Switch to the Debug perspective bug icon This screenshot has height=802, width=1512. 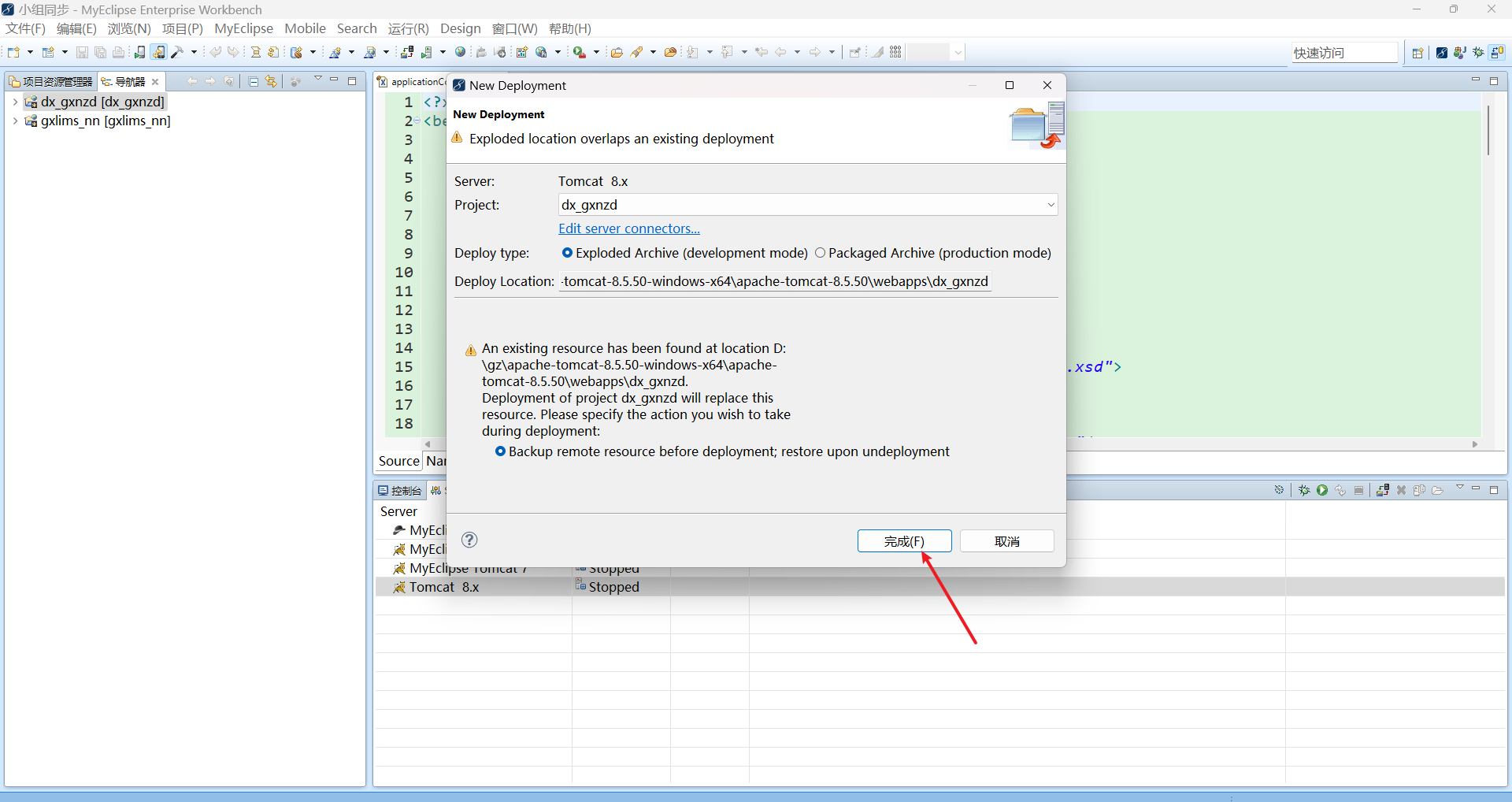pyautogui.click(x=1478, y=53)
